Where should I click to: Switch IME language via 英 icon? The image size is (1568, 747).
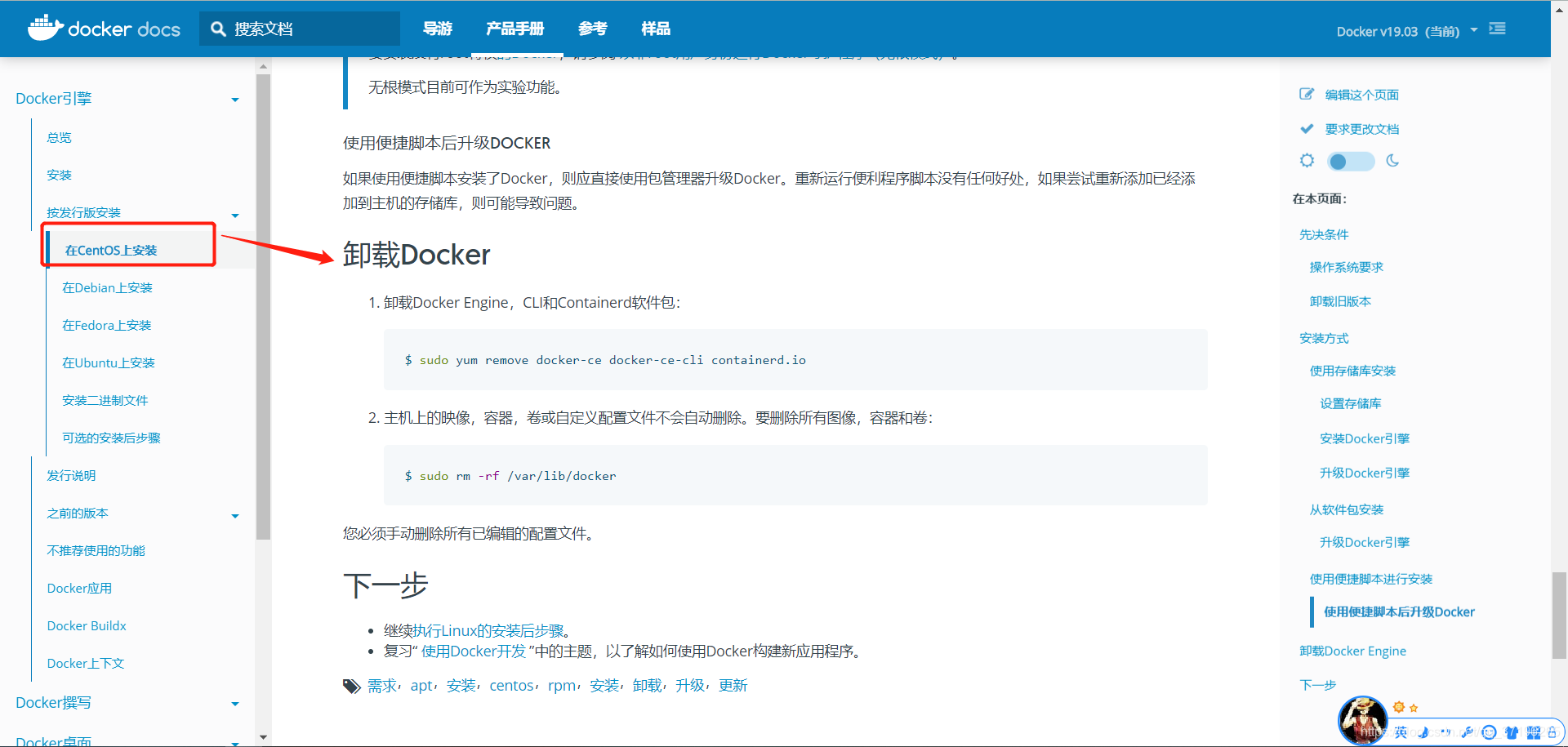tap(1401, 732)
